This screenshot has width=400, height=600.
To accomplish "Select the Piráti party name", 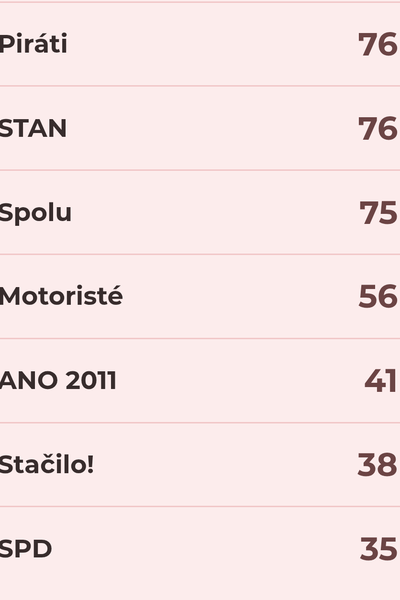I will 34,44.
